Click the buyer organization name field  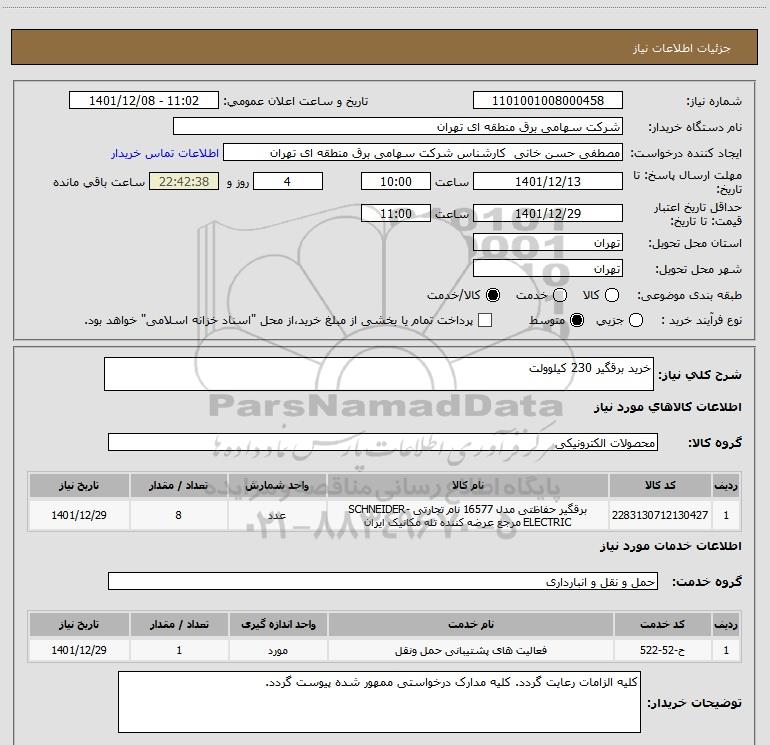(x=398, y=126)
